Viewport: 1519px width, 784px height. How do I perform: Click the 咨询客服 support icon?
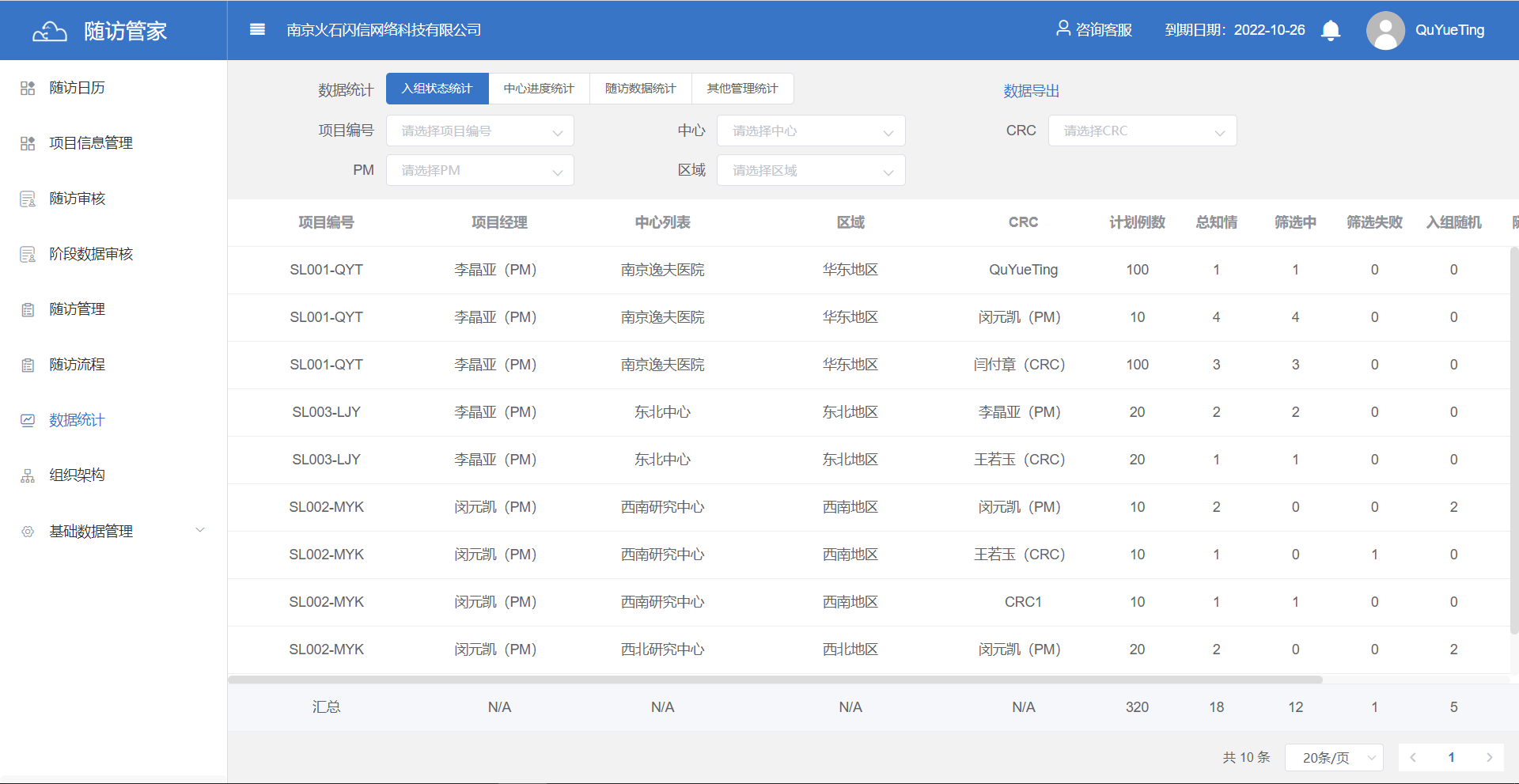pos(1063,29)
